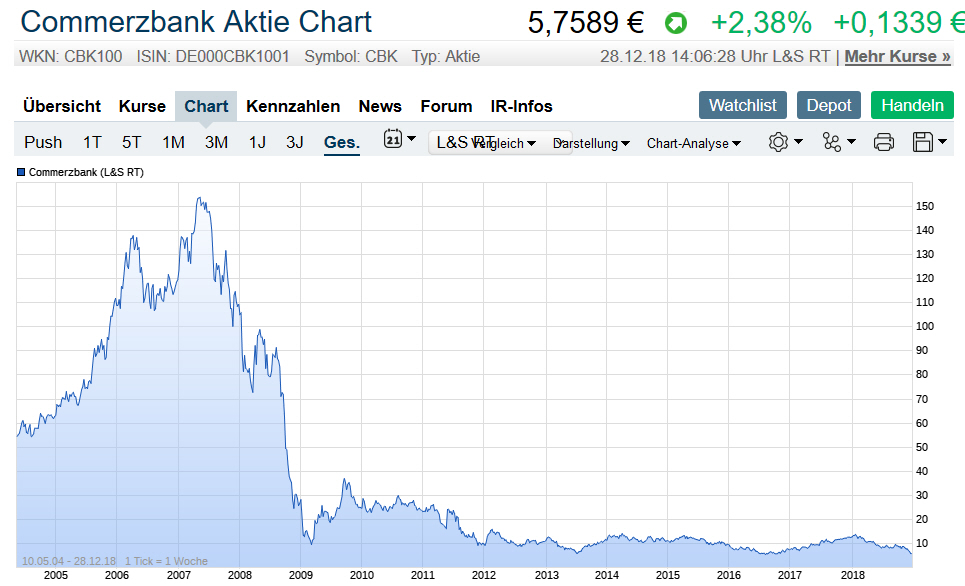Click the green arrow price trend icon
The image size is (965, 586).
pyautogui.click(x=677, y=23)
